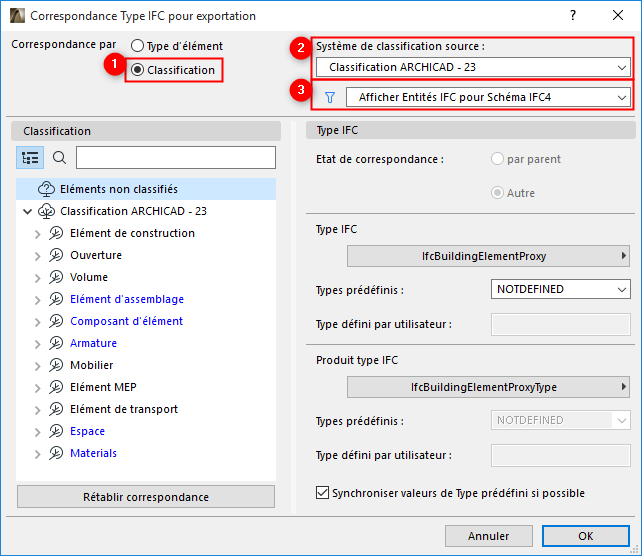Select the Classification radio button
This screenshot has width=642, height=556.
coord(138,70)
